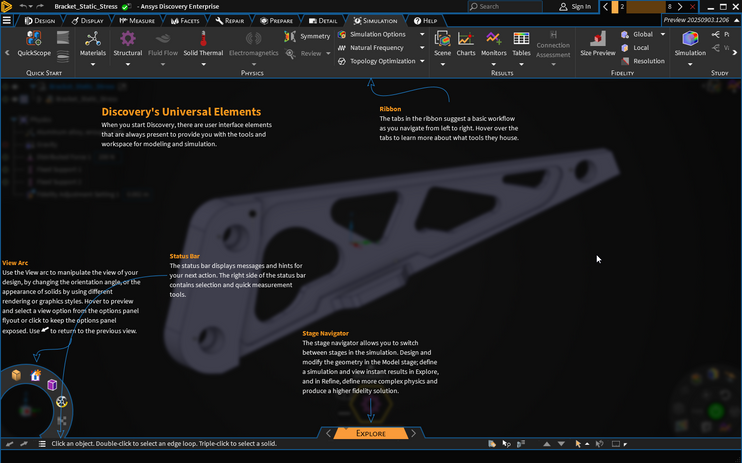Switch to the Display tab
Screen dimensions: 742x463
[x=88, y=21]
